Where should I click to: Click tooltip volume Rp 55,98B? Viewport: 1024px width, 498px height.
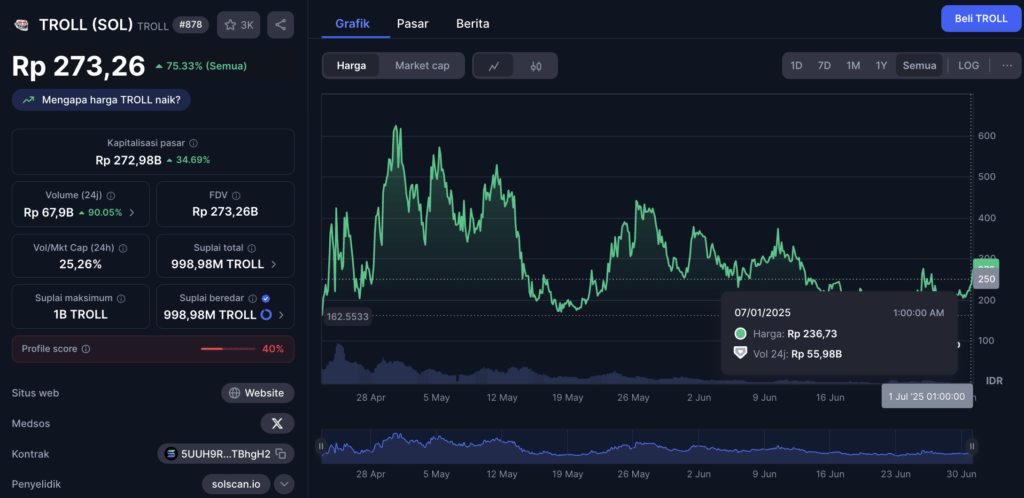[816, 354]
